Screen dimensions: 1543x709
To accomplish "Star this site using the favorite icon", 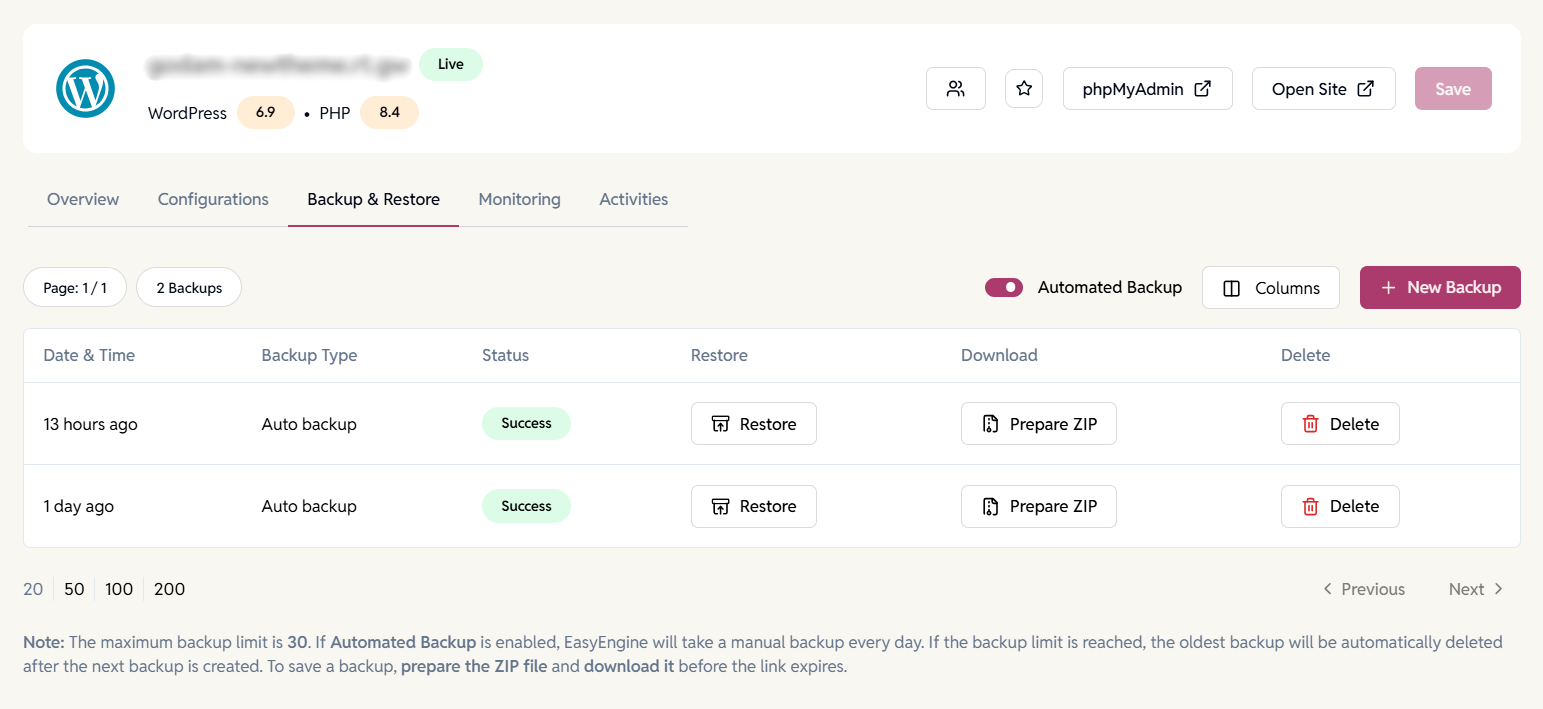I will click(x=1023, y=88).
